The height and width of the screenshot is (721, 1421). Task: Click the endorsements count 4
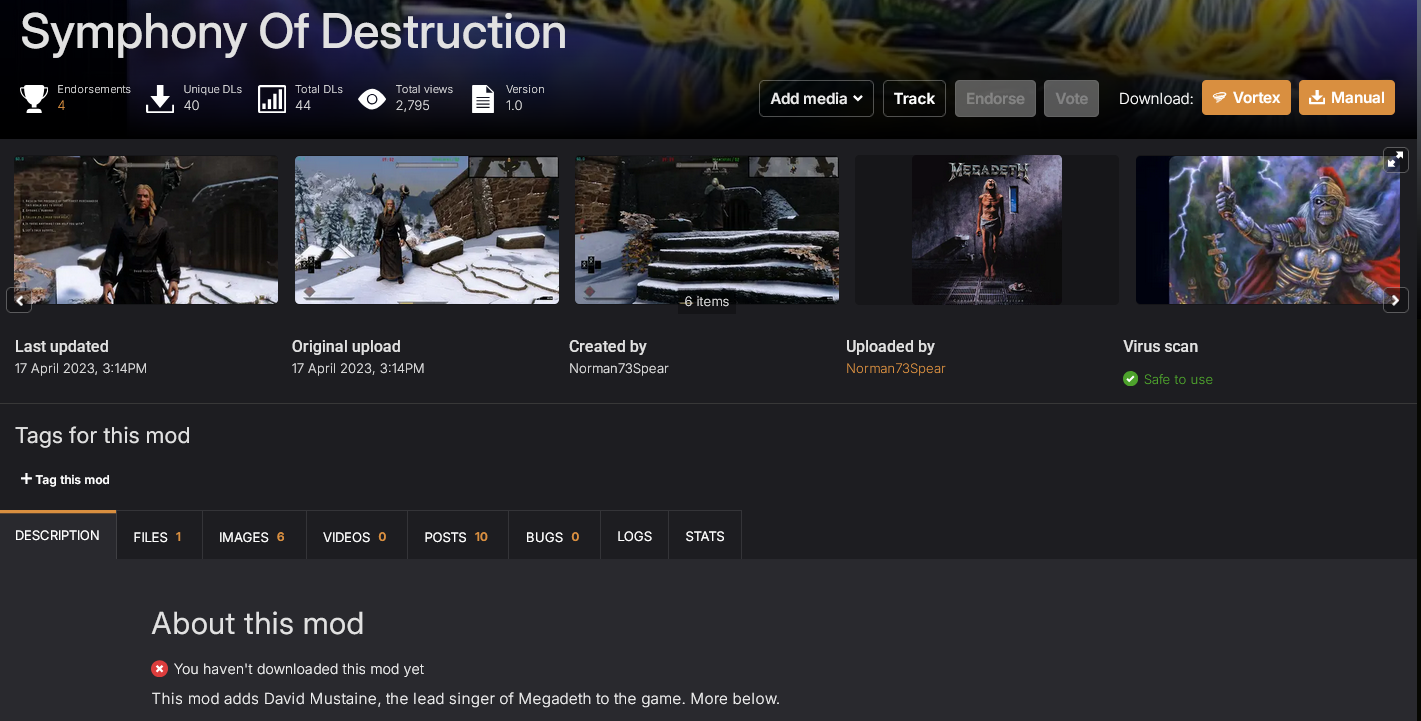pyautogui.click(x=61, y=106)
